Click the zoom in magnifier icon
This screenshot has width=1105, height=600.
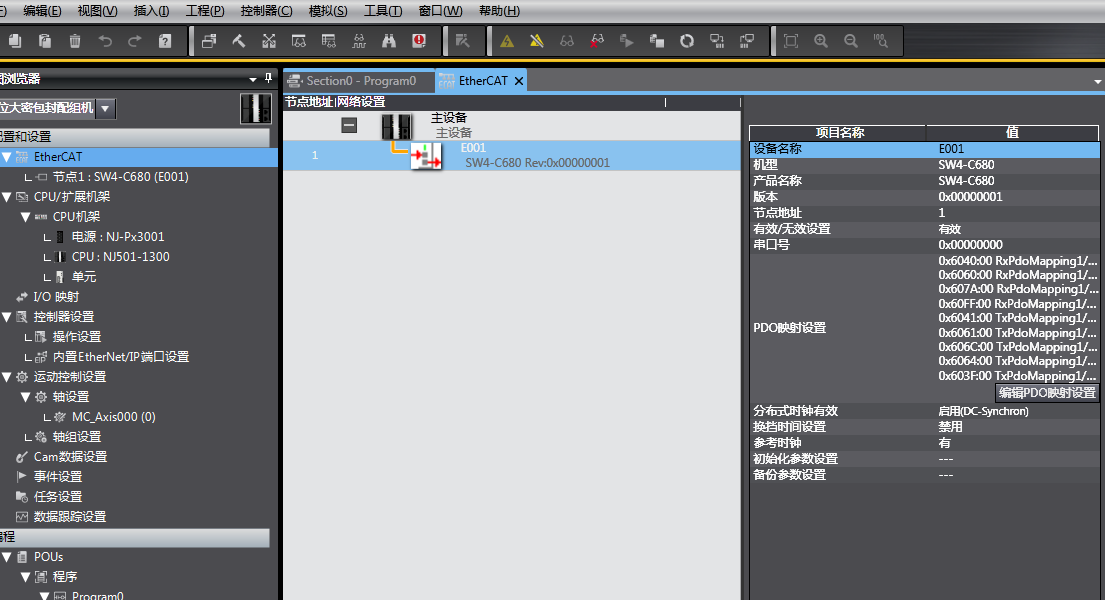(821, 41)
